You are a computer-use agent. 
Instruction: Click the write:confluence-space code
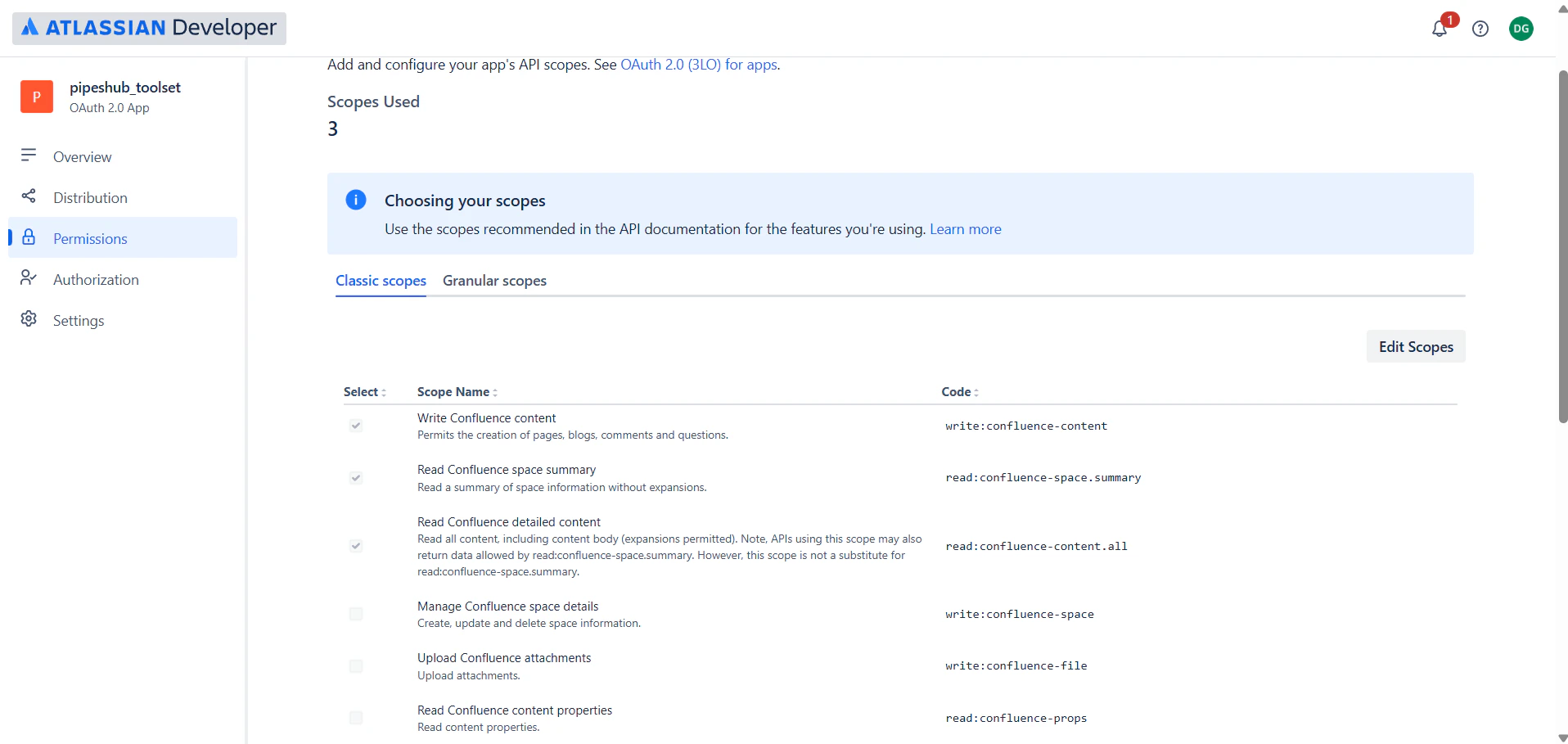(x=1019, y=614)
